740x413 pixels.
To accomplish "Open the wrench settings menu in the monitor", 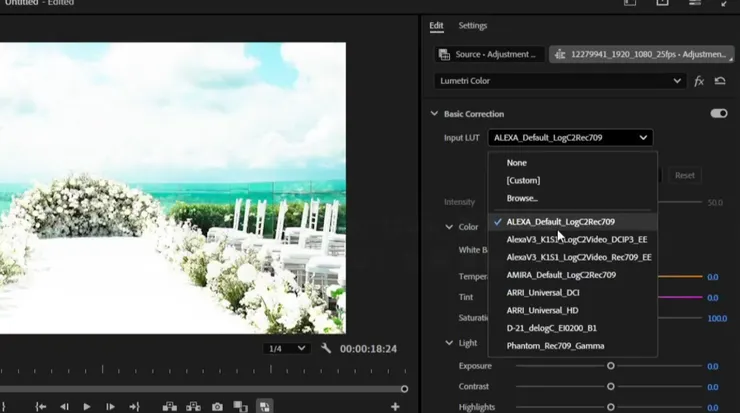I will pos(327,348).
